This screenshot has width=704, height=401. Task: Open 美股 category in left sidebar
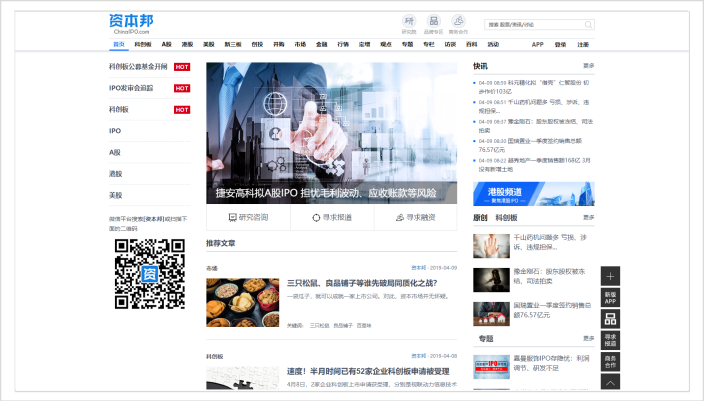pyautogui.click(x=115, y=195)
